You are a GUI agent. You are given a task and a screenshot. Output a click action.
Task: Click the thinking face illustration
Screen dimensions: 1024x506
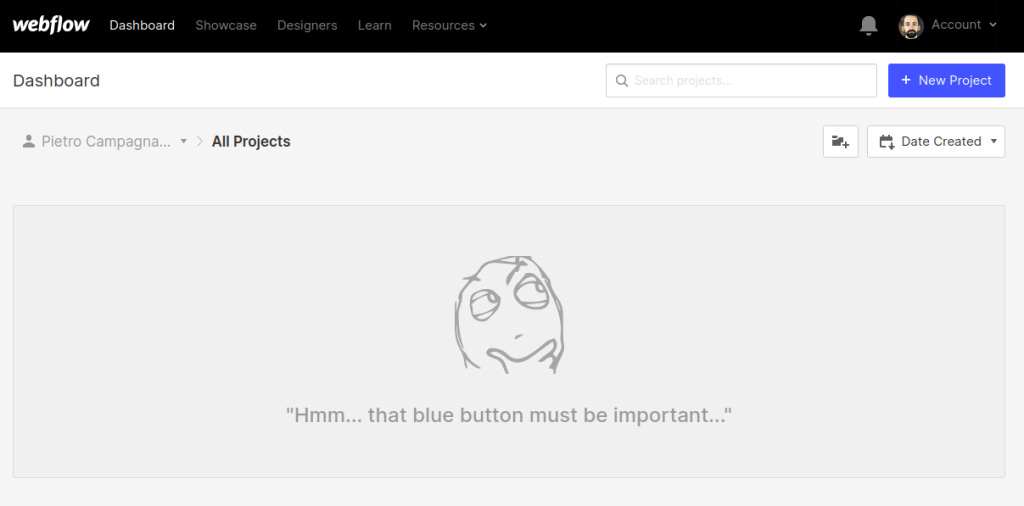coord(509,315)
